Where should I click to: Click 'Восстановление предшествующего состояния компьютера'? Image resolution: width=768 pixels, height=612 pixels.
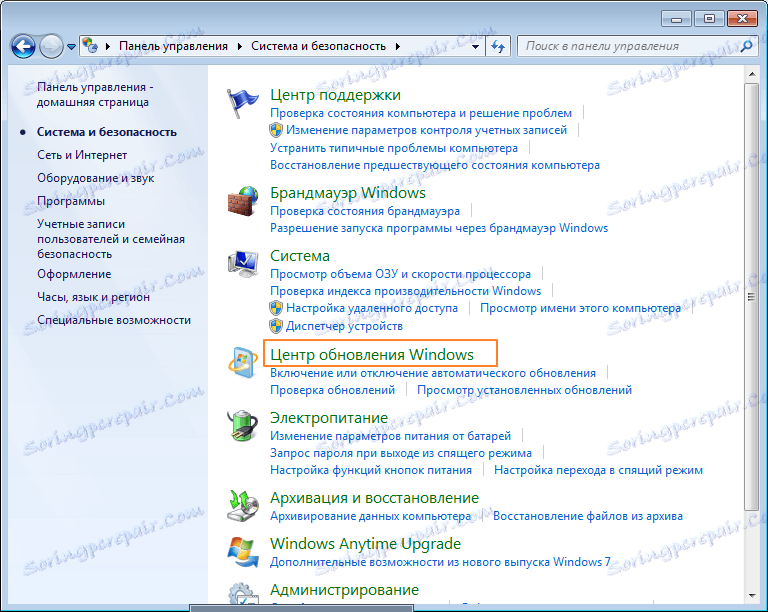tap(434, 165)
